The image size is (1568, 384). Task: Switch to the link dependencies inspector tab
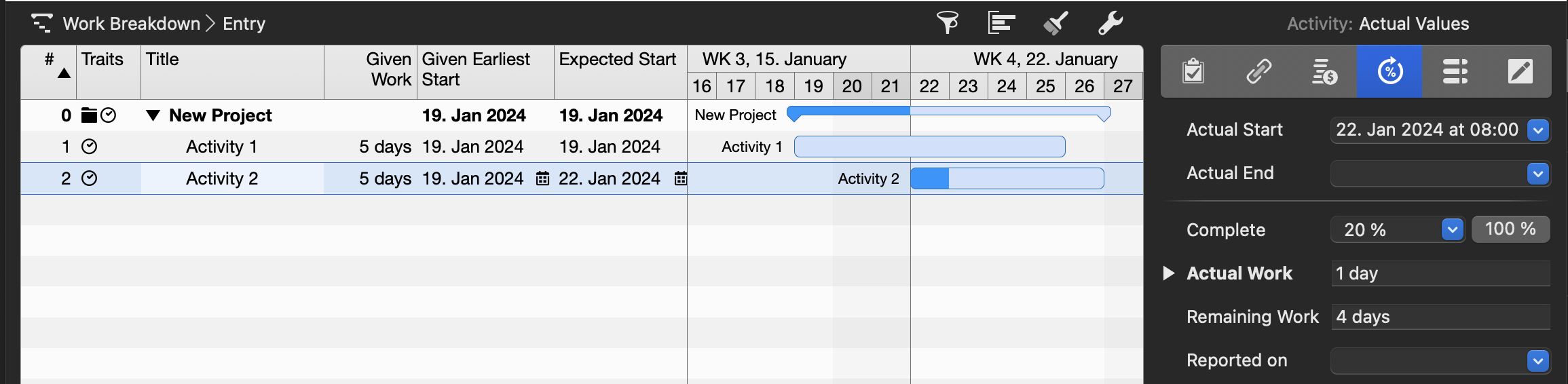[x=1258, y=71]
